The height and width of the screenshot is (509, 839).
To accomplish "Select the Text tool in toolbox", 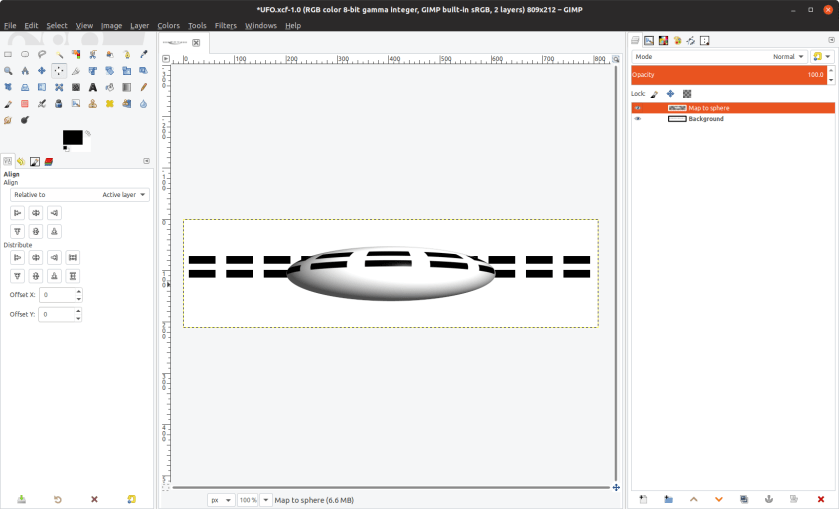I will (x=93, y=87).
